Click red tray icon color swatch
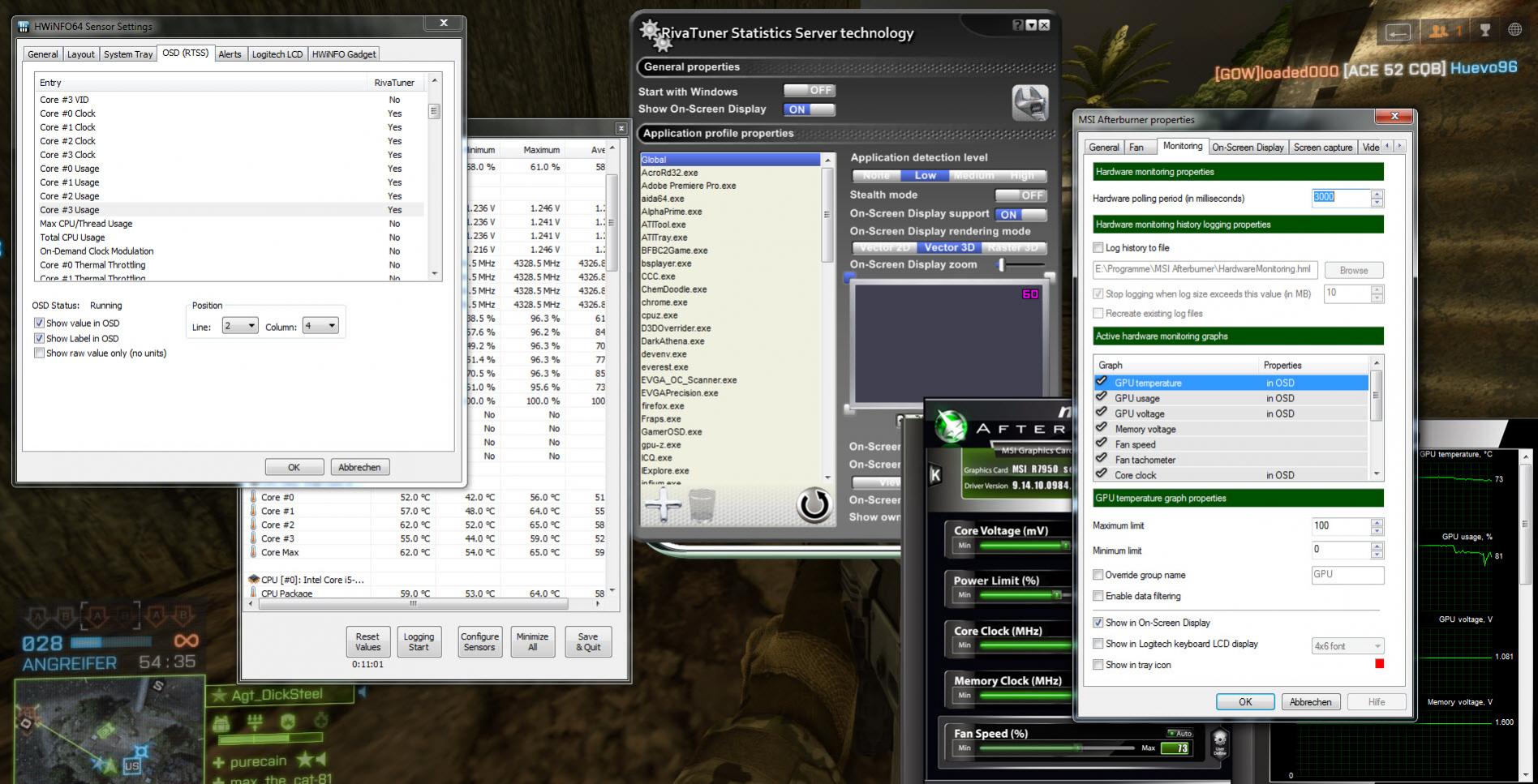The width and height of the screenshot is (1538, 784). 1379,664
